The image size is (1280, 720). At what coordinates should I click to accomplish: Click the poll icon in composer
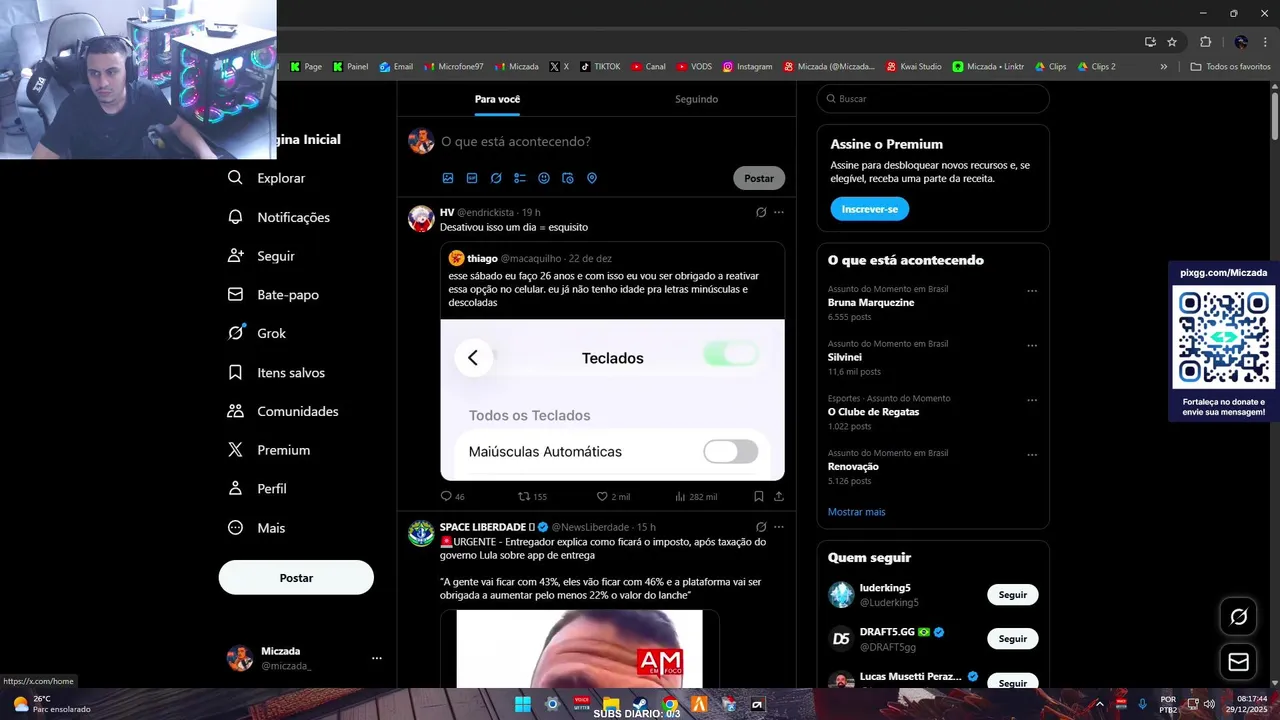click(520, 178)
